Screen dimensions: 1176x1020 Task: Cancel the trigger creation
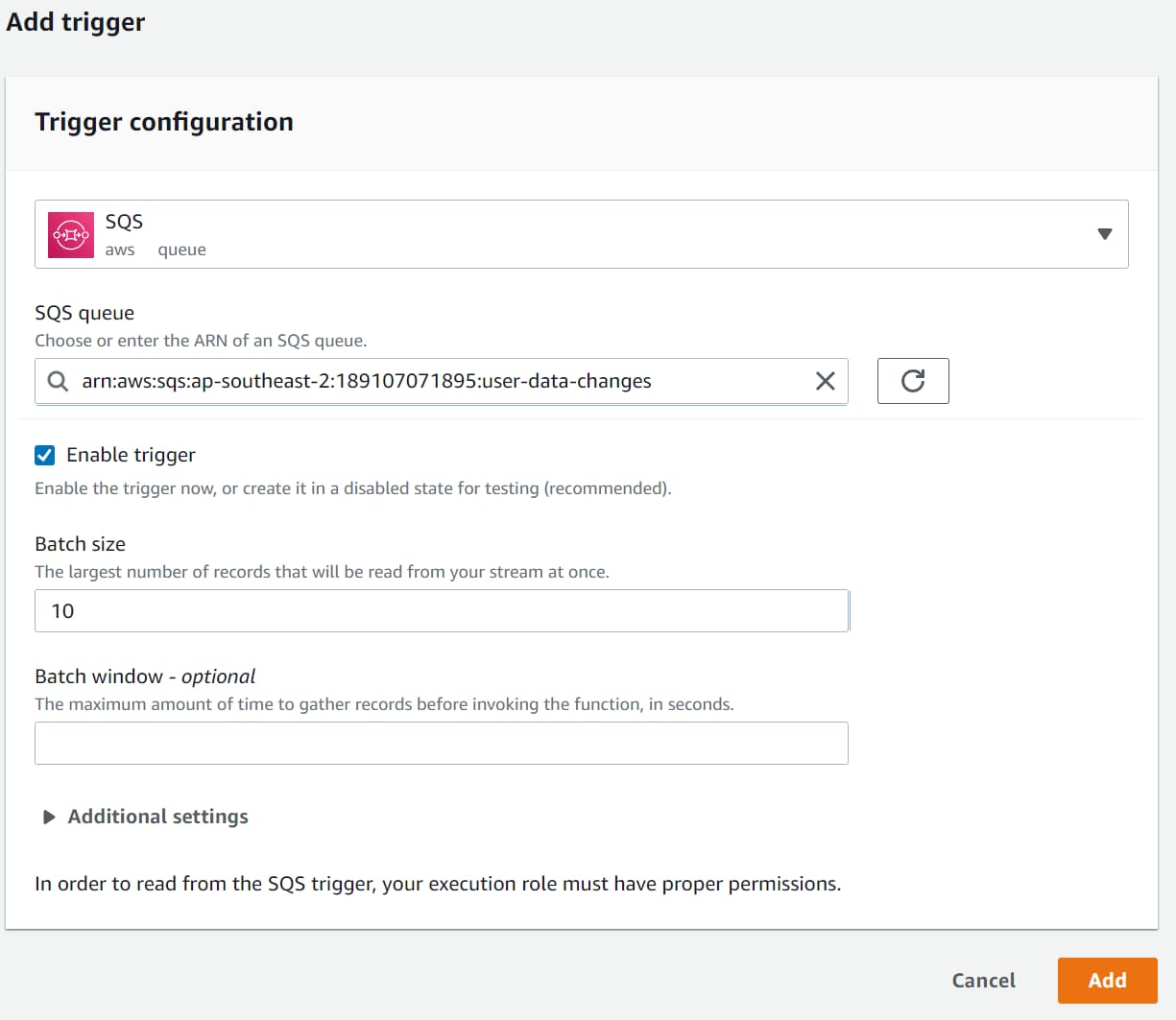coord(983,980)
